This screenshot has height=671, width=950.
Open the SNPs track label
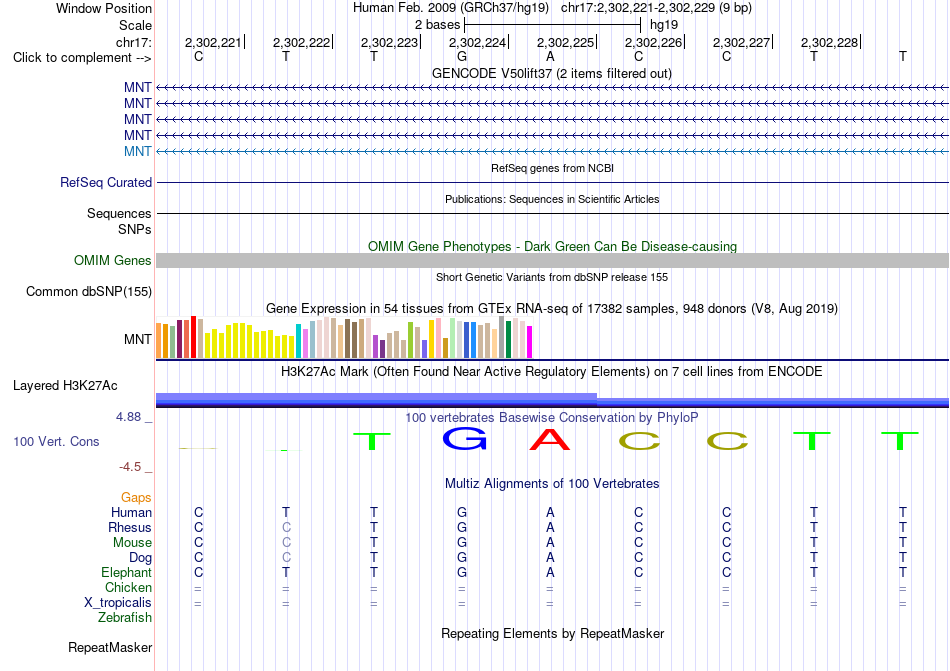(135, 230)
